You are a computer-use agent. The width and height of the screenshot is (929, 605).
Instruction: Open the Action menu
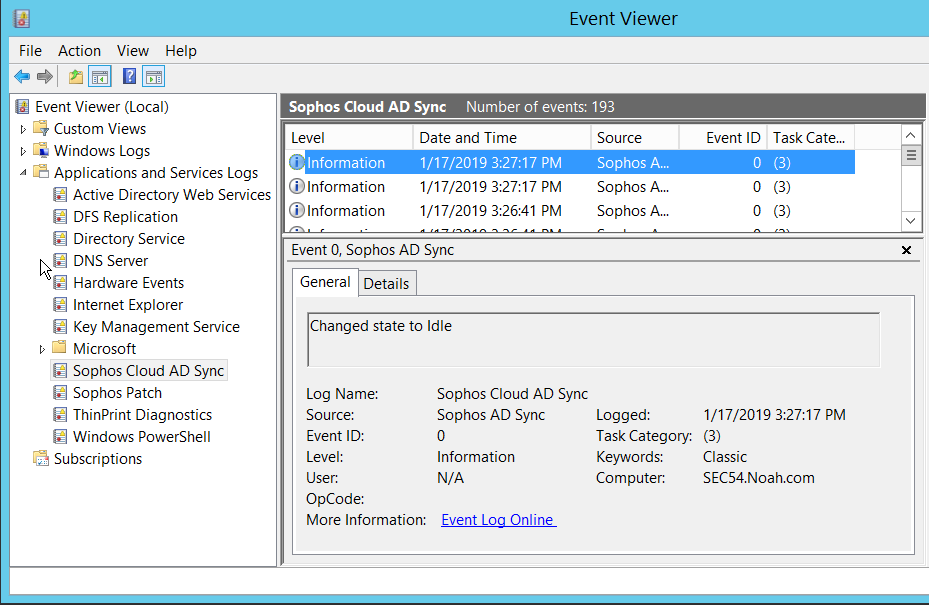(79, 51)
